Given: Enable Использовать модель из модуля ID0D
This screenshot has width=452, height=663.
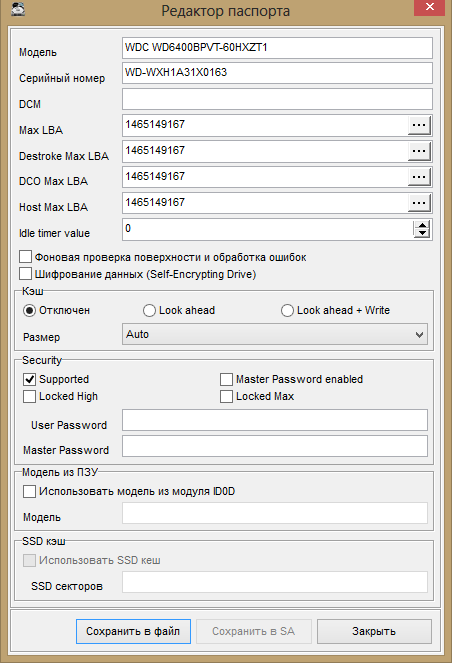Looking at the screenshot, I should (29, 491).
